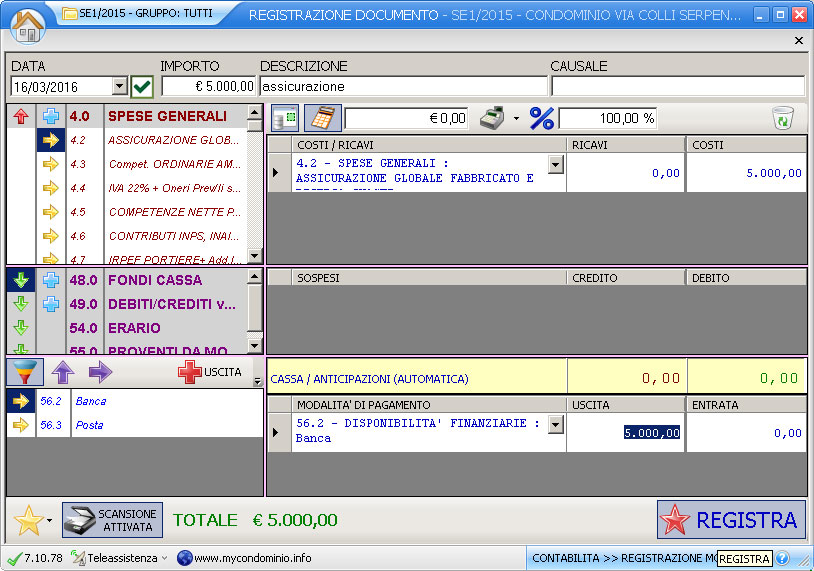The height and width of the screenshot is (571, 814).
Task: Click the yellow star favorites icon
Action: [28, 520]
